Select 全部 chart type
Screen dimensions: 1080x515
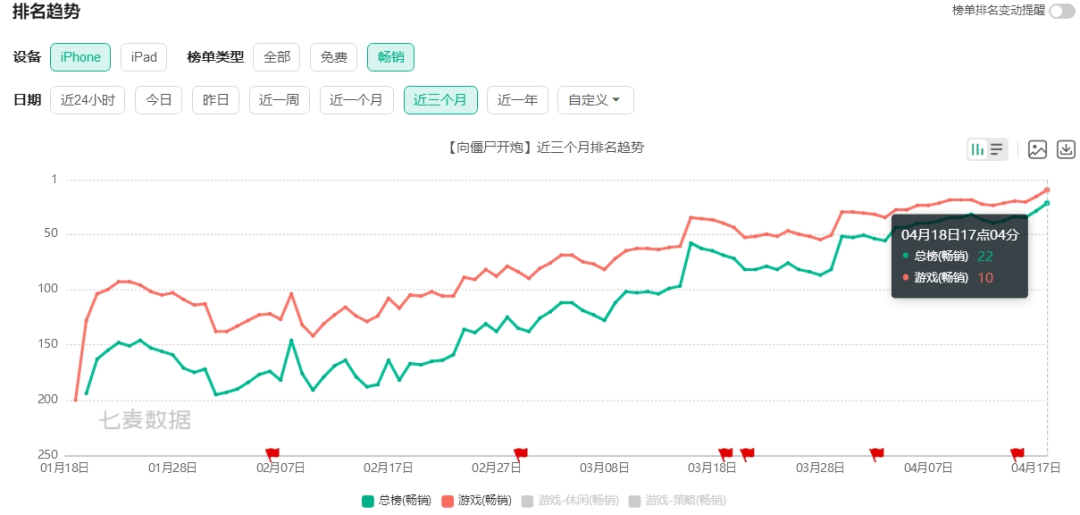tap(277, 57)
